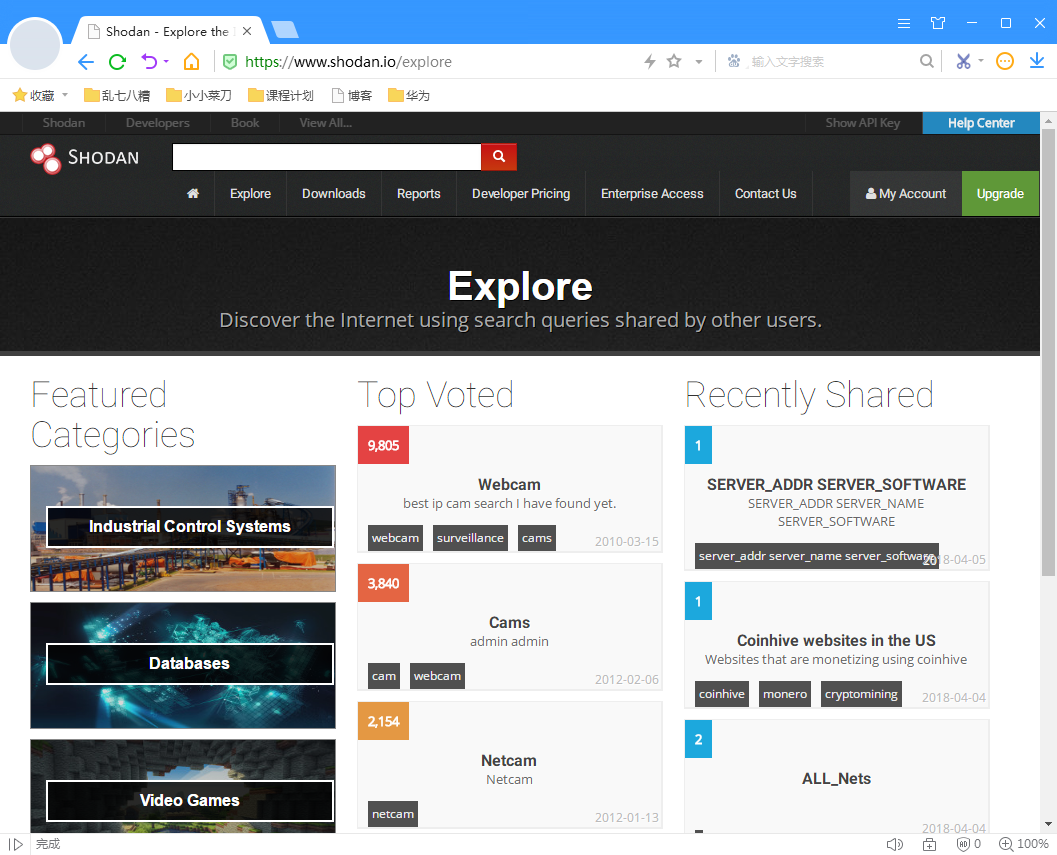Open the Contact Us page

tap(766, 194)
